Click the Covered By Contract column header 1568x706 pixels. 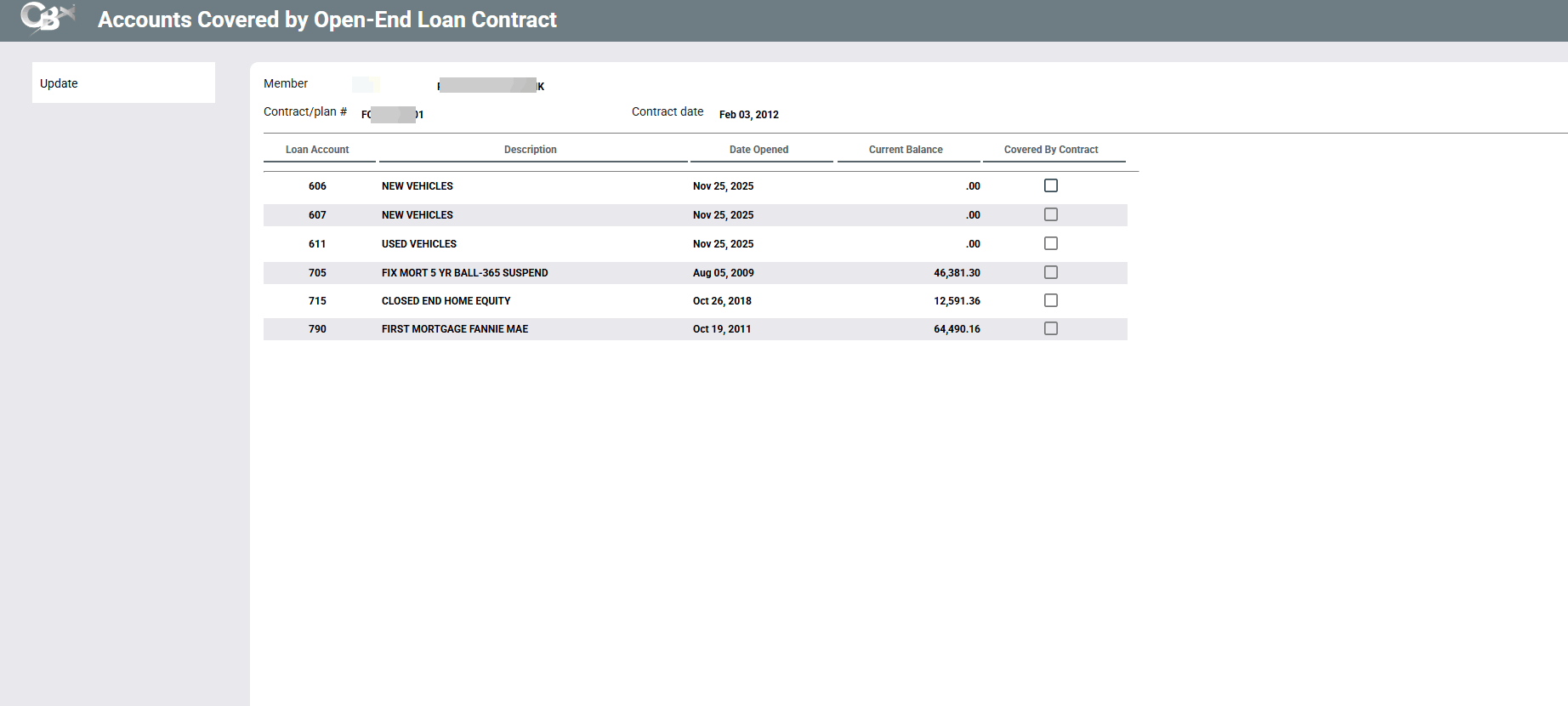tap(1051, 150)
